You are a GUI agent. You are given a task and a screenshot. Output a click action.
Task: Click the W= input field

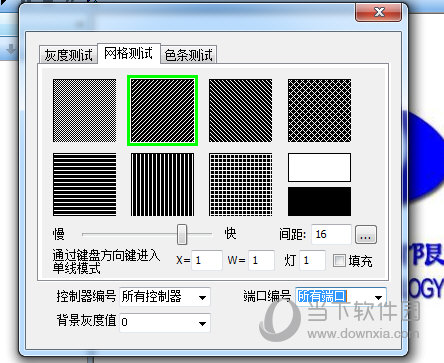[x=261, y=260]
